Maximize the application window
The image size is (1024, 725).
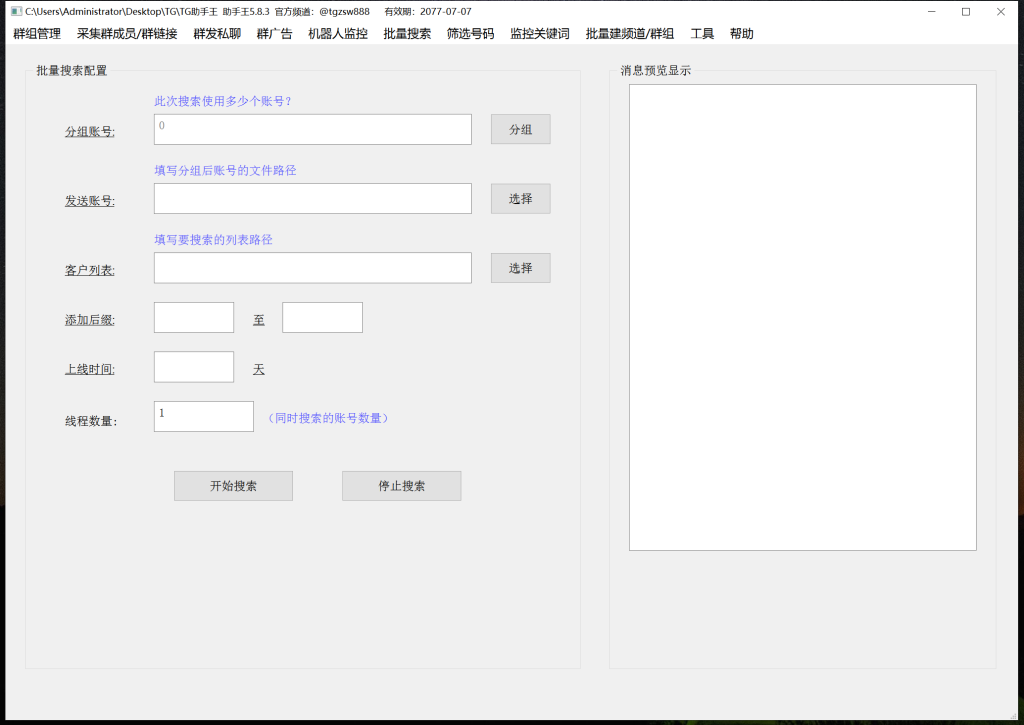coord(966,12)
